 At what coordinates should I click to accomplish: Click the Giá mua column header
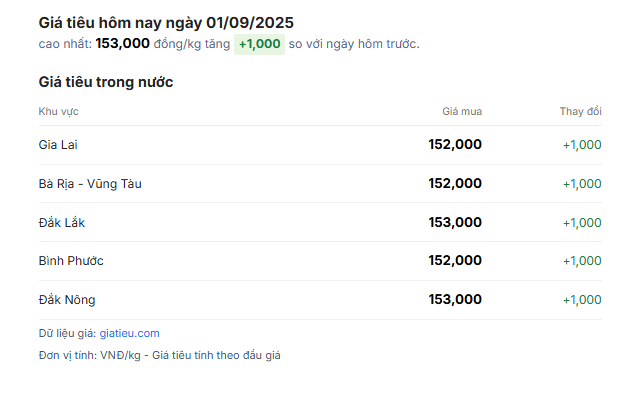[462, 111]
